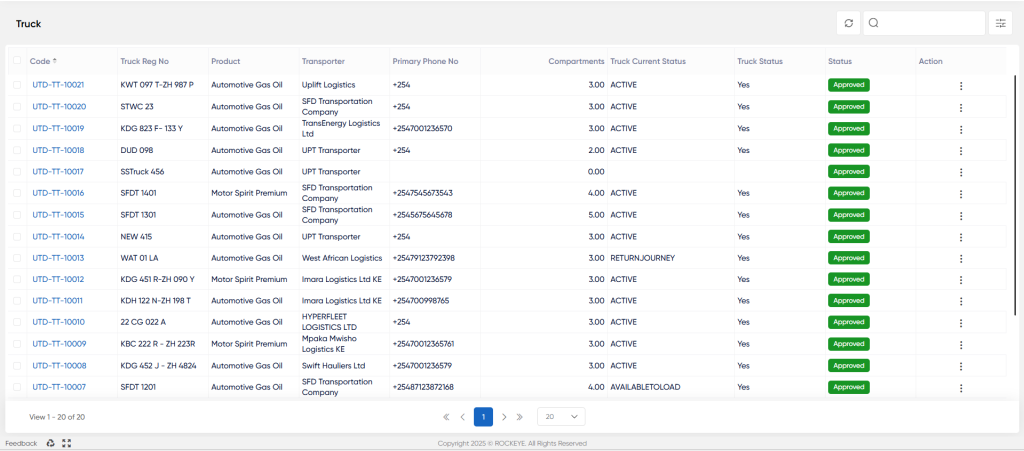Check the row checkbox for UTD-TT-10016
This screenshot has height=451, width=1024.
point(17,193)
